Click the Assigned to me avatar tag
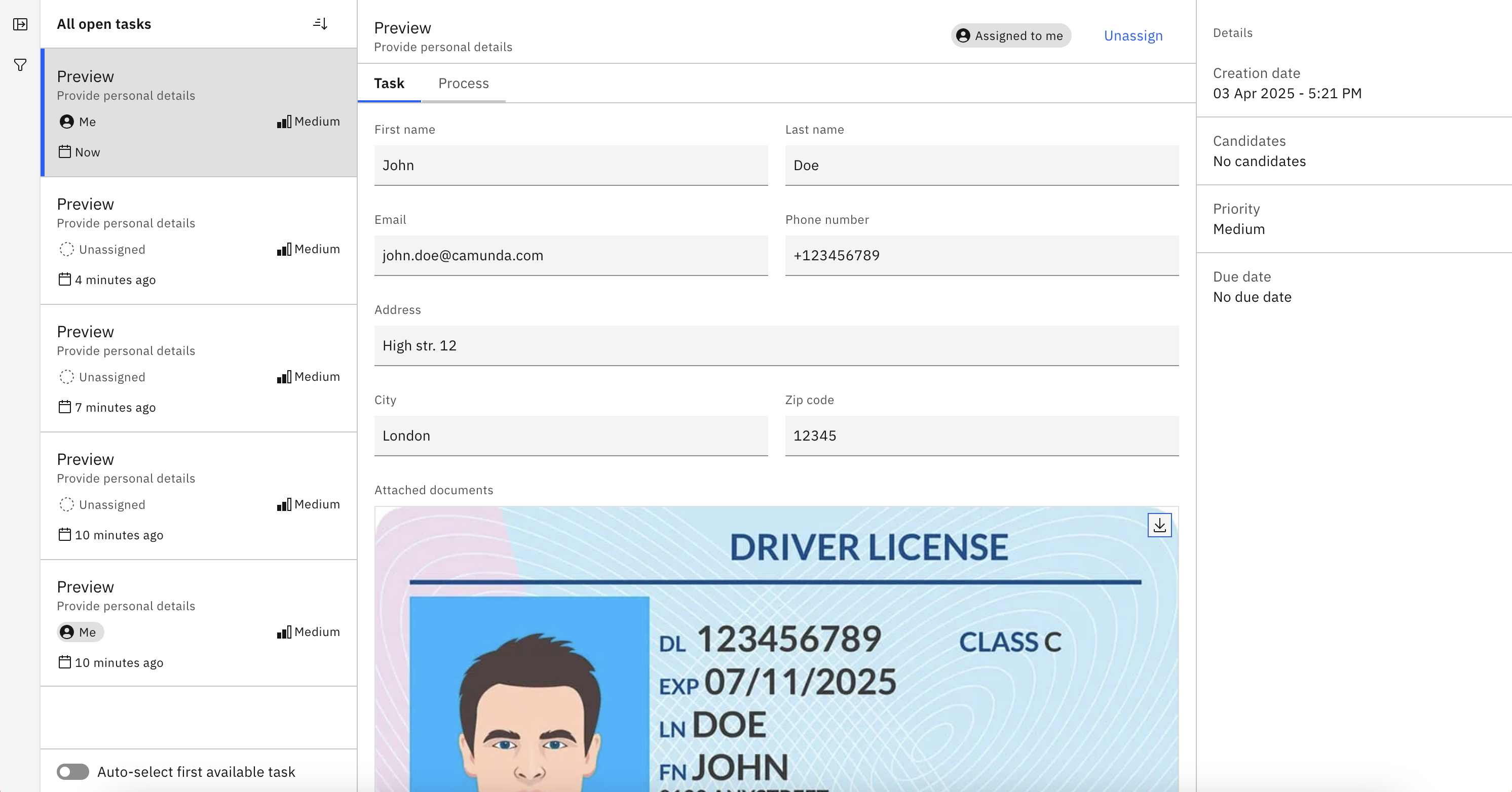1512x792 pixels. point(1011,36)
